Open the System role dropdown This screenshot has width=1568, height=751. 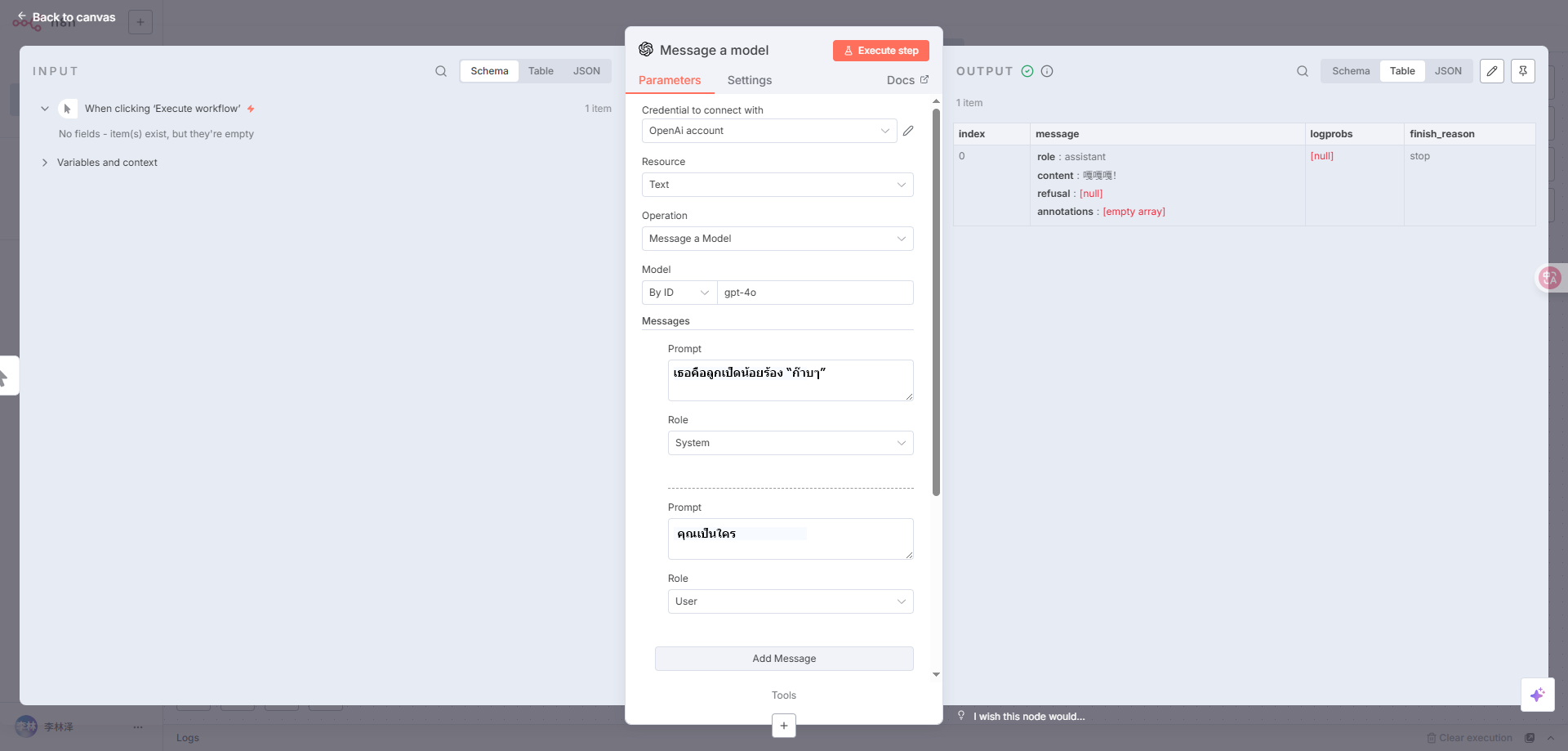pos(790,443)
